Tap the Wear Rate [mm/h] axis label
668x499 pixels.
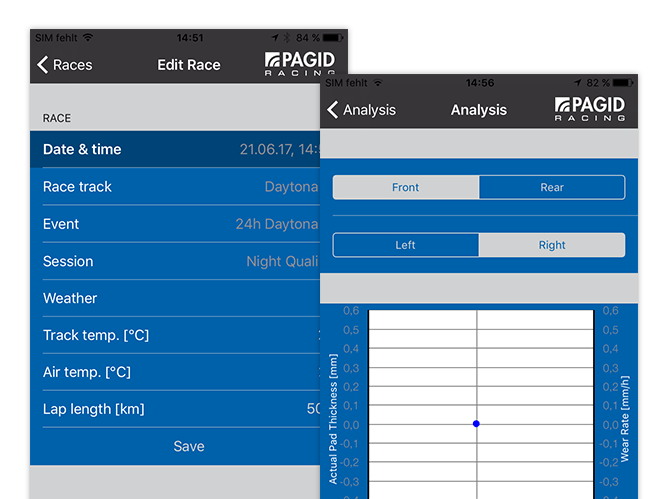click(625, 419)
